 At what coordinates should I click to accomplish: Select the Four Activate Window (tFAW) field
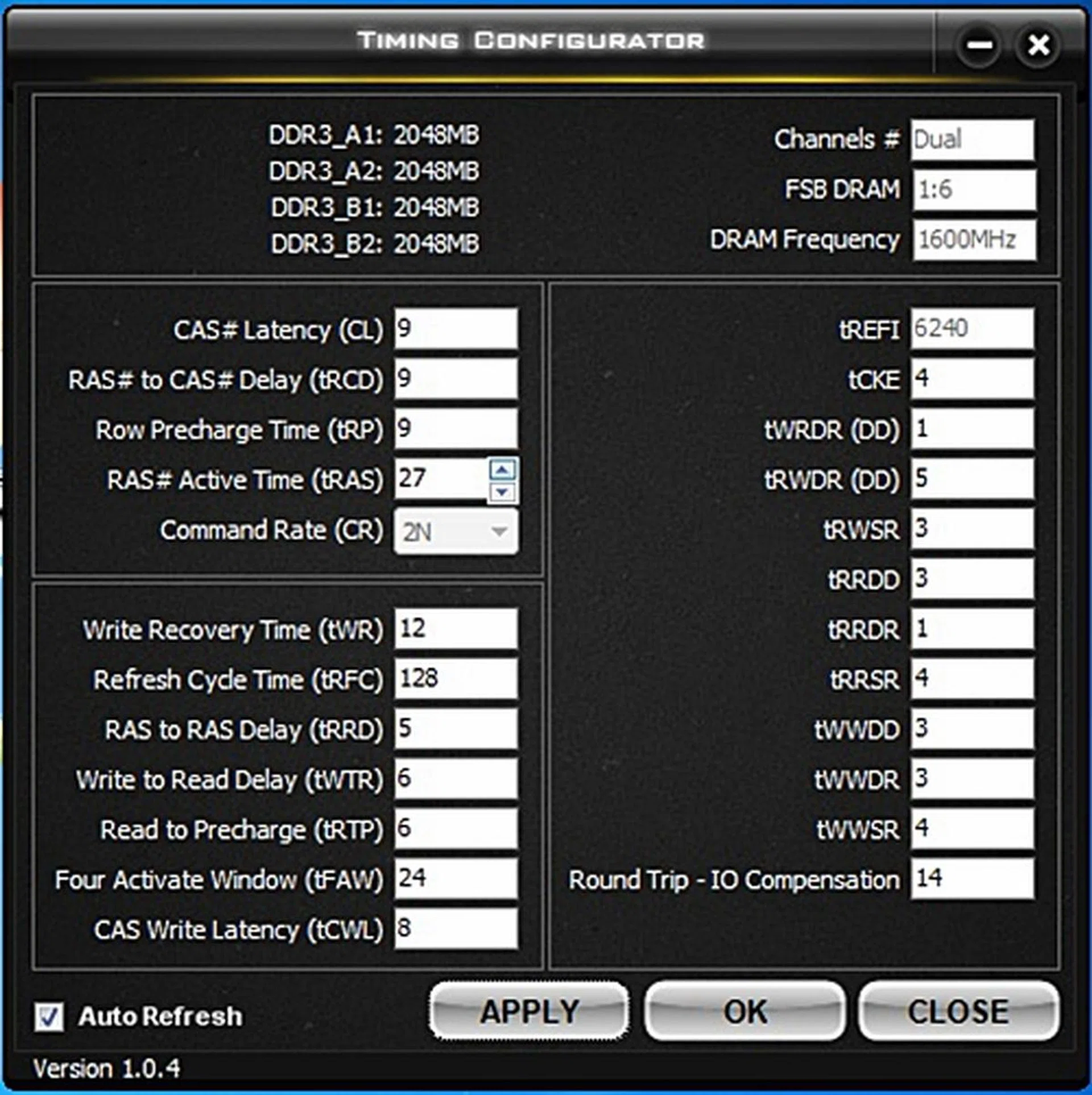pos(456,878)
